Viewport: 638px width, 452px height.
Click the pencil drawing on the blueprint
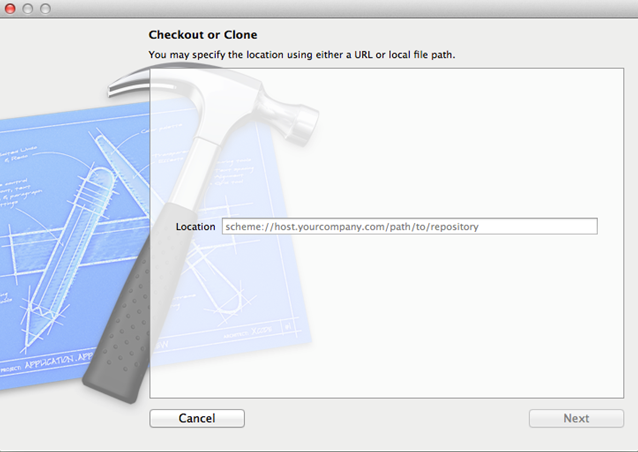coord(69,256)
